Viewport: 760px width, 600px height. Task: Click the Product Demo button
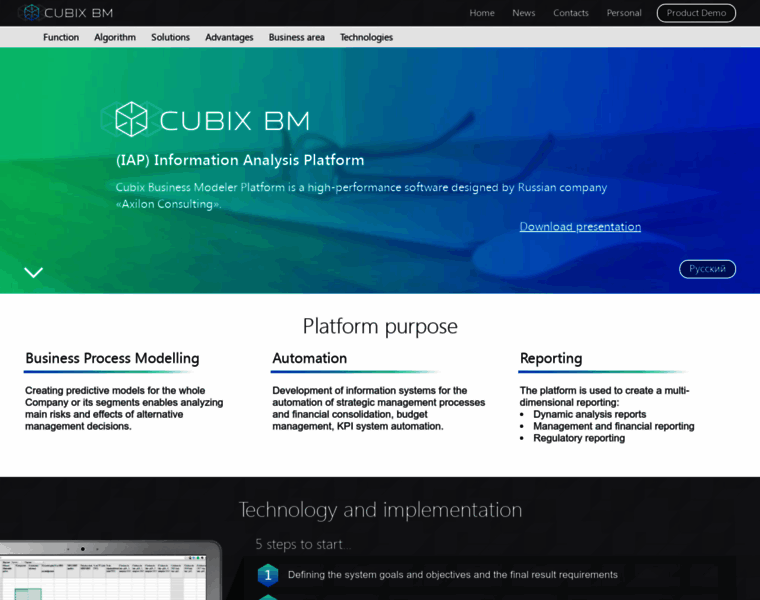click(696, 13)
